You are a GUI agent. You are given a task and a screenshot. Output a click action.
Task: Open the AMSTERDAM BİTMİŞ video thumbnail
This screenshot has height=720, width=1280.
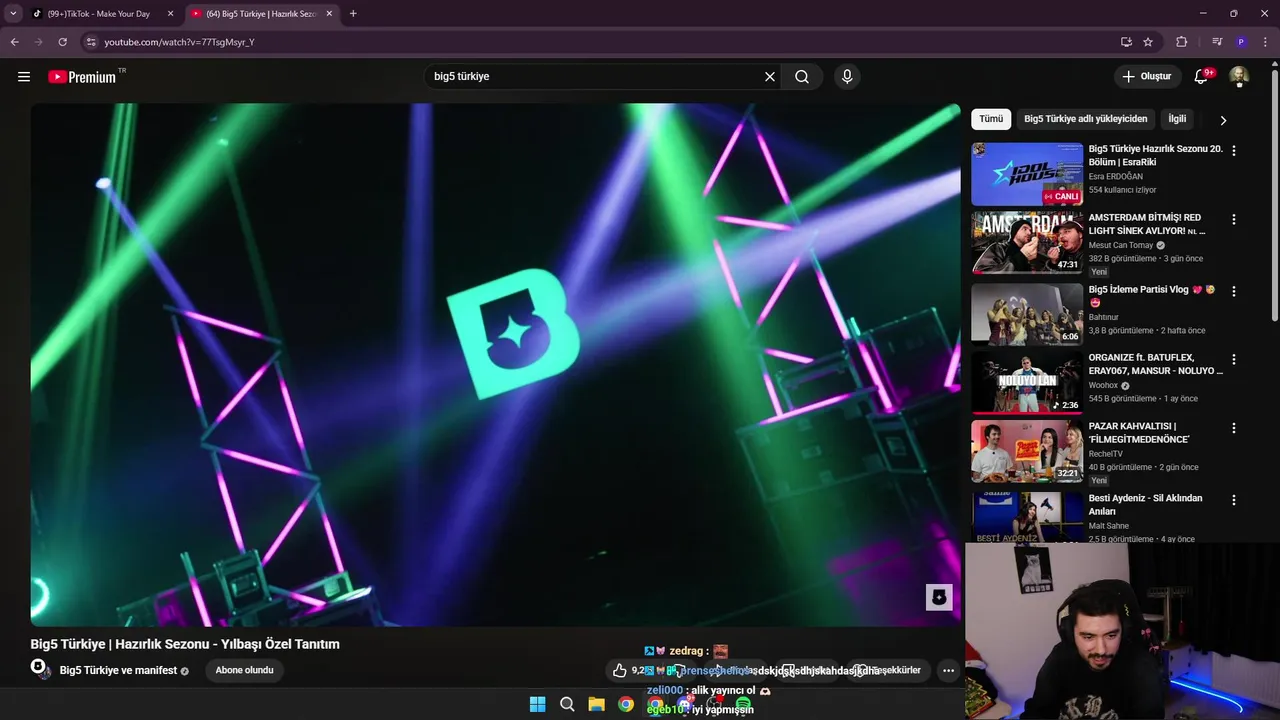point(1027,242)
